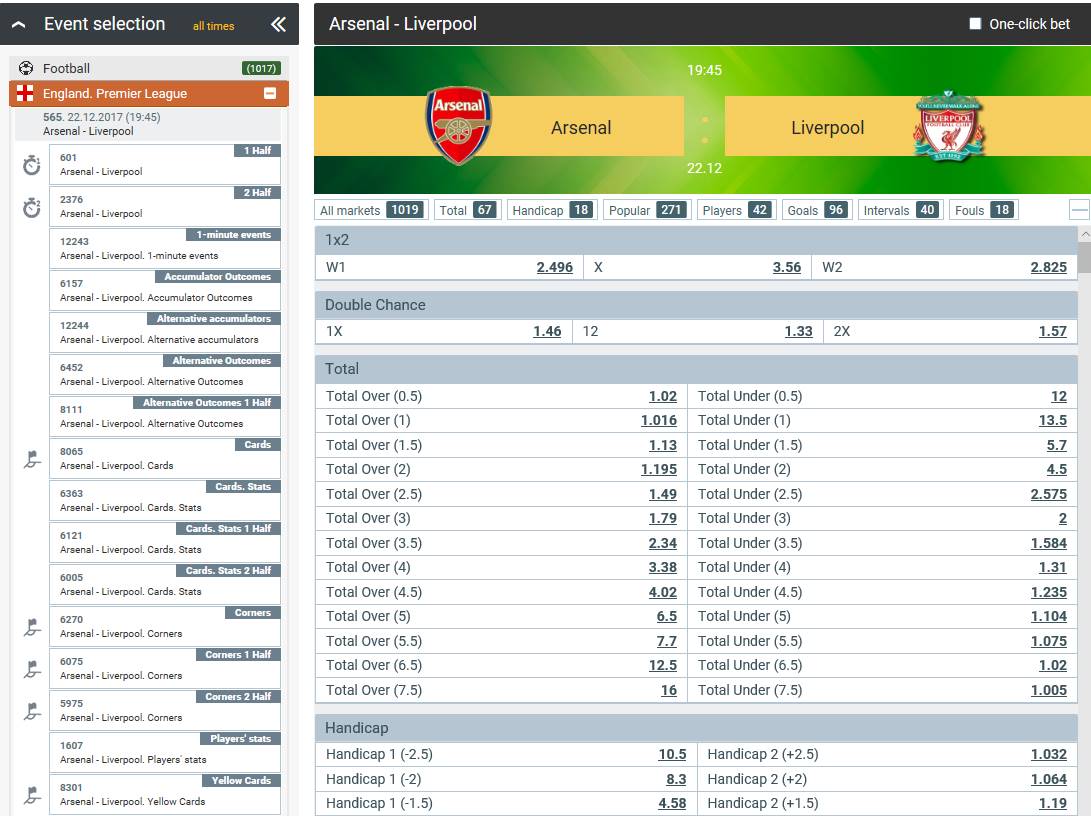Pick Total Under (0.5) odds 12
The width and height of the screenshot is (1091, 816).
(x=1058, y=397)
